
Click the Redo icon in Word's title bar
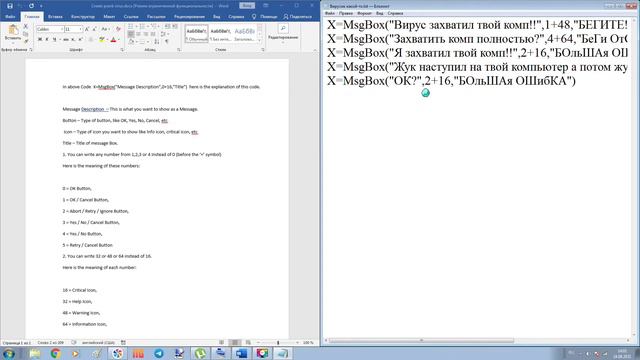31,6
